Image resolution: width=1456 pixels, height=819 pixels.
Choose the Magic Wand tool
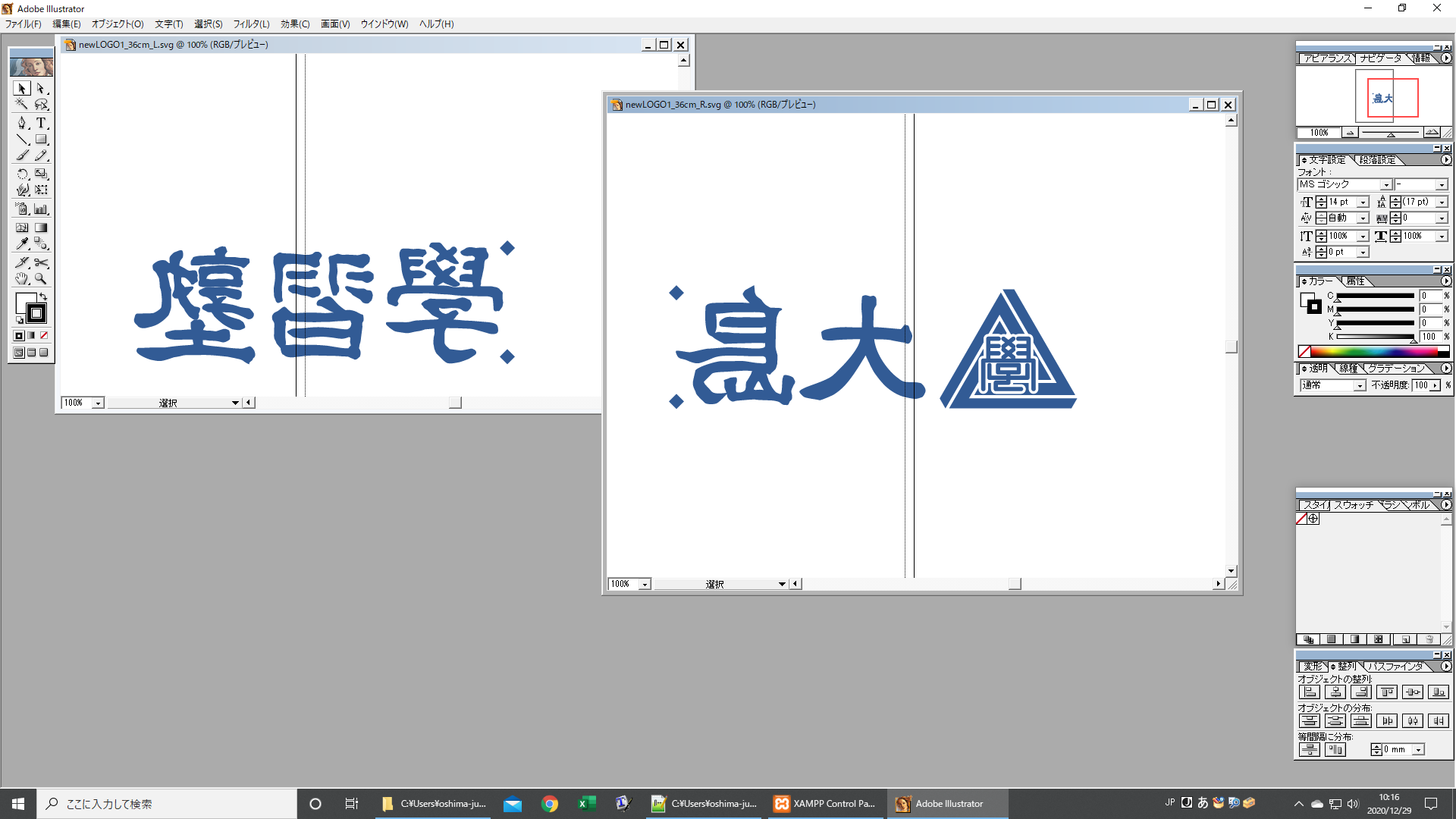click(x=22, y=105)
